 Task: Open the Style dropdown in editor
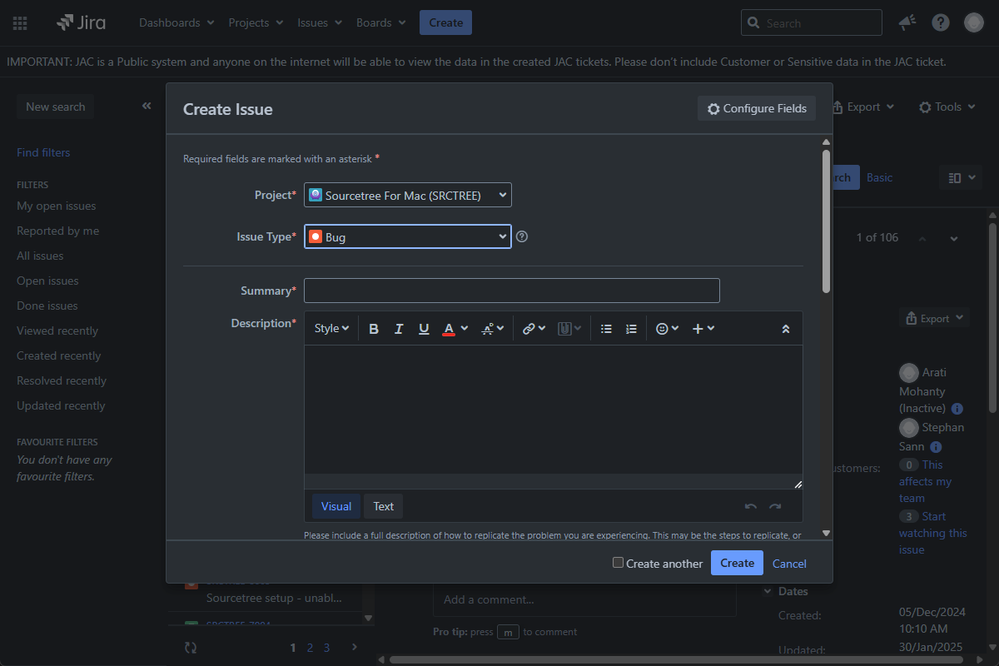[x=331, y=329]
